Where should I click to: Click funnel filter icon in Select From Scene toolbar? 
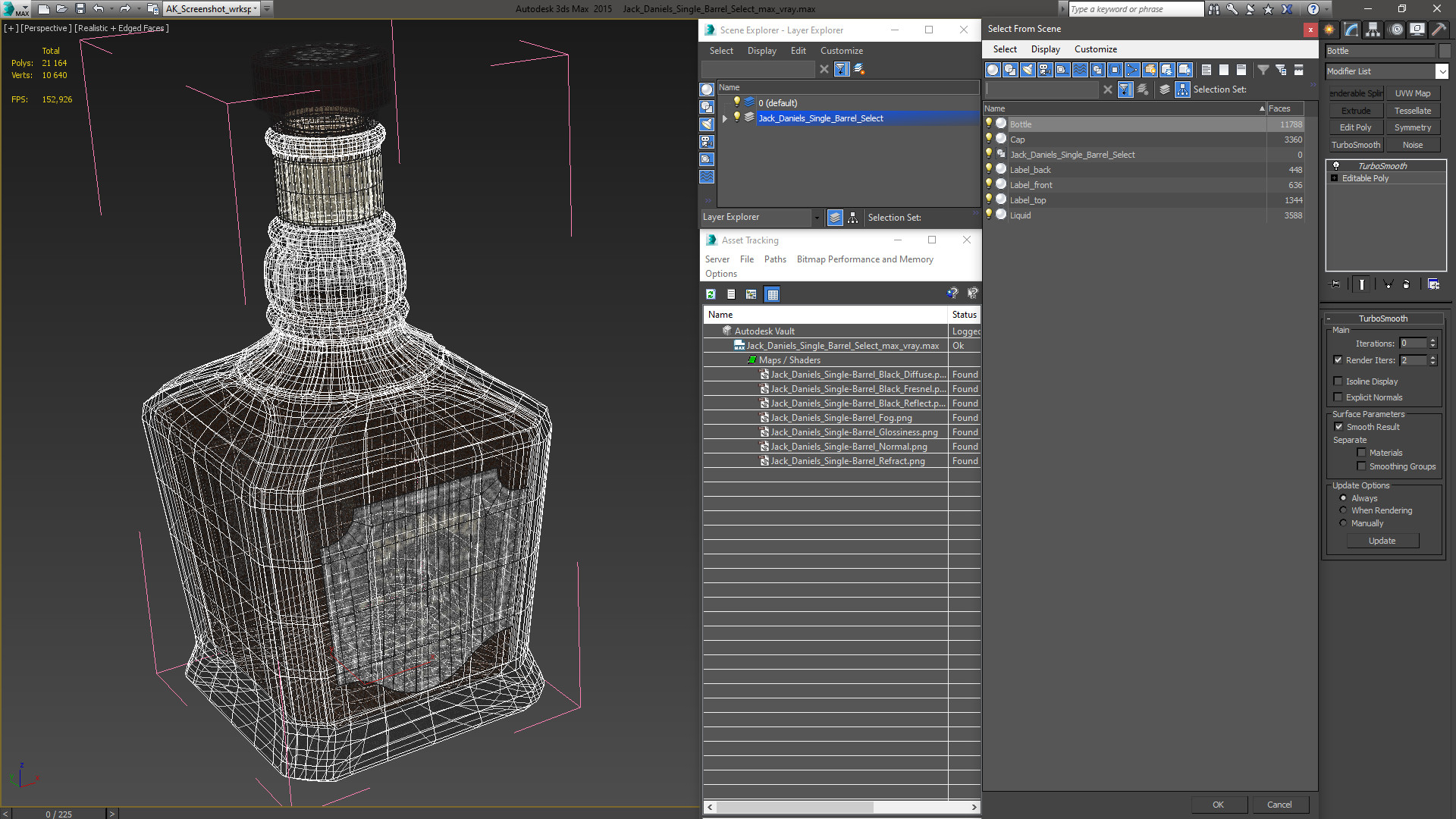click(1263, 70)
